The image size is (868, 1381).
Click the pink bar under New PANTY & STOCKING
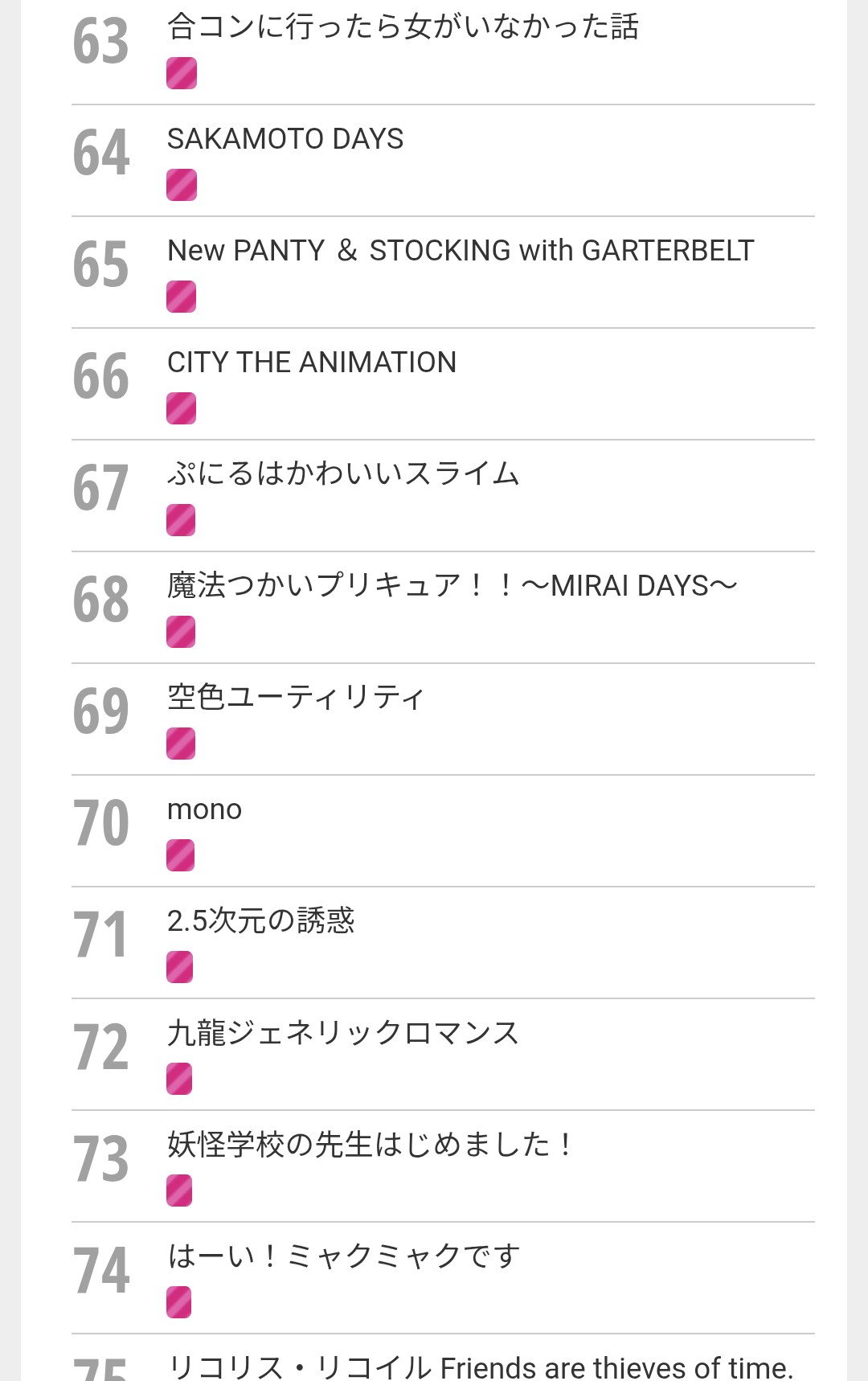pyautogui.click(x=182, y=297)
